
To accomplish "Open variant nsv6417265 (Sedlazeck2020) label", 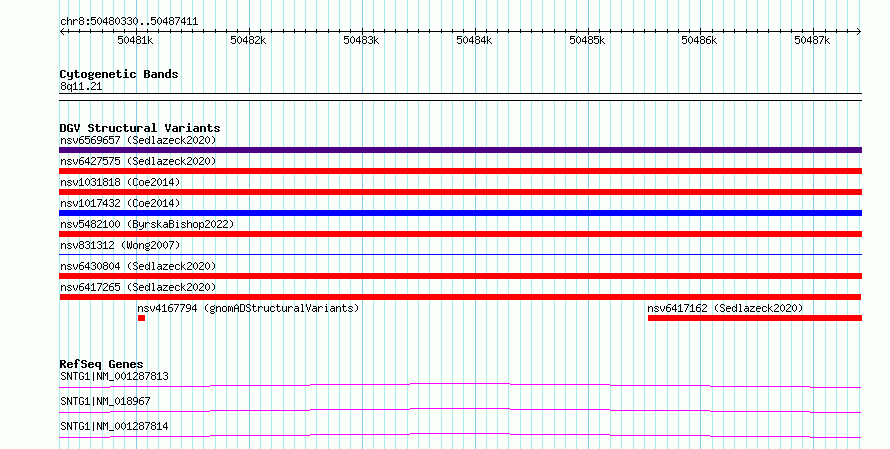I will [x=138, y=287].
